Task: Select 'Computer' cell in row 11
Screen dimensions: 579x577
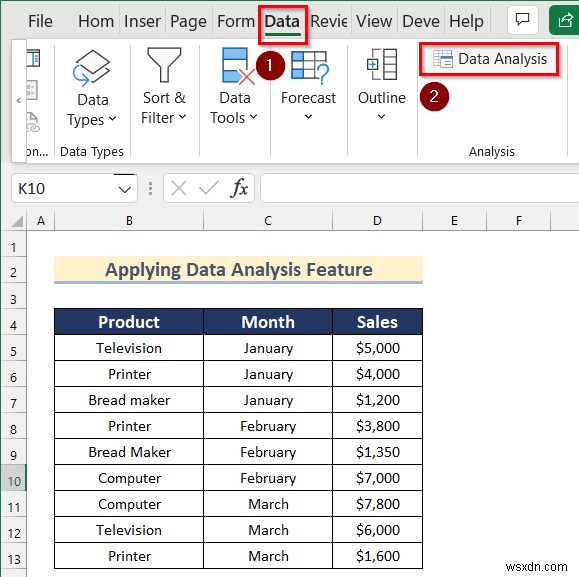Action: point(129,504)
